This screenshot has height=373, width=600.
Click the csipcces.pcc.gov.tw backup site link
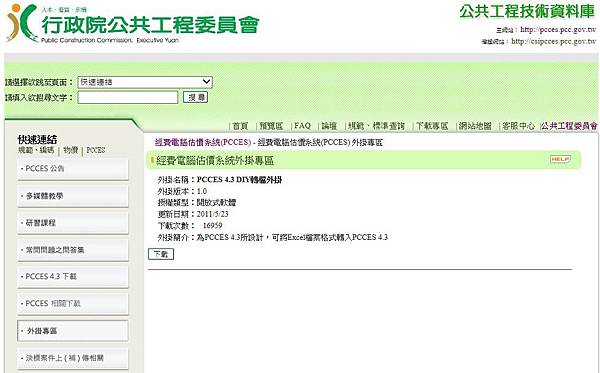(x=554, y=41)
